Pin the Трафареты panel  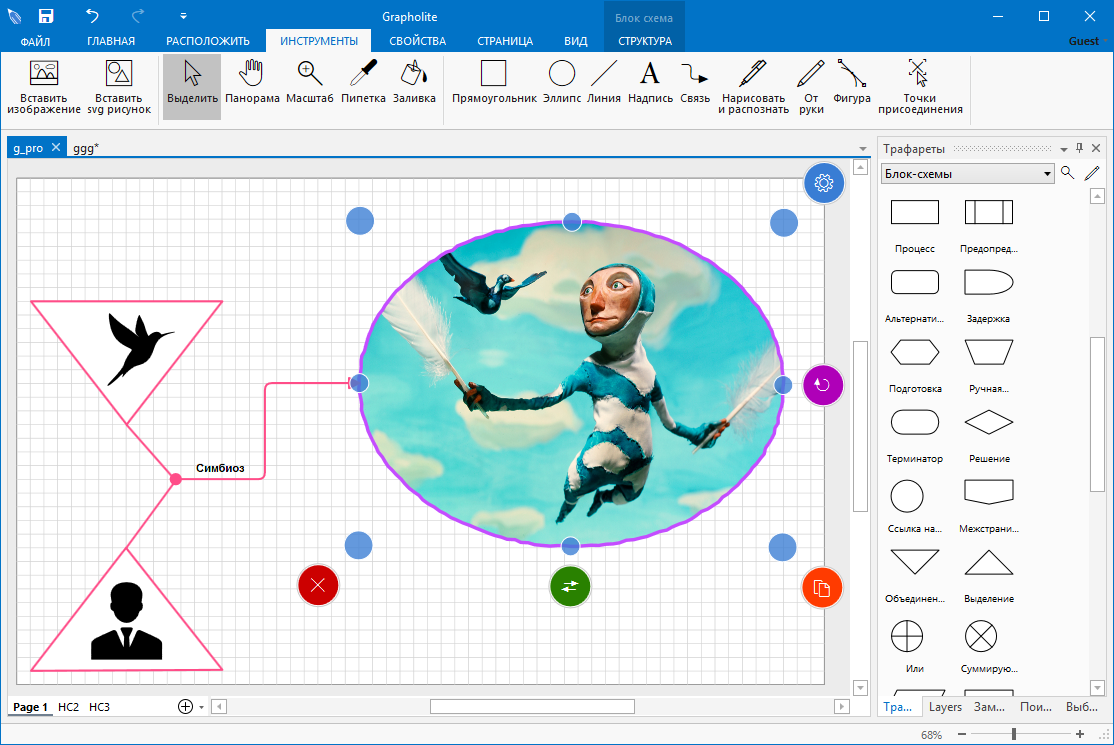tap(1079, 148)
